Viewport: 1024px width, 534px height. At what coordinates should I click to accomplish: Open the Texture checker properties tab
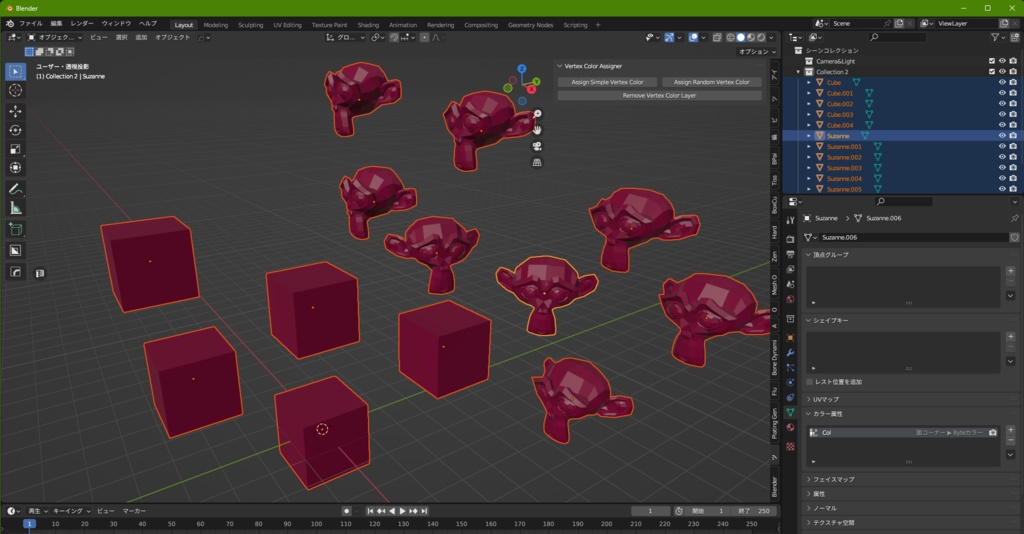tap(790, 447)
